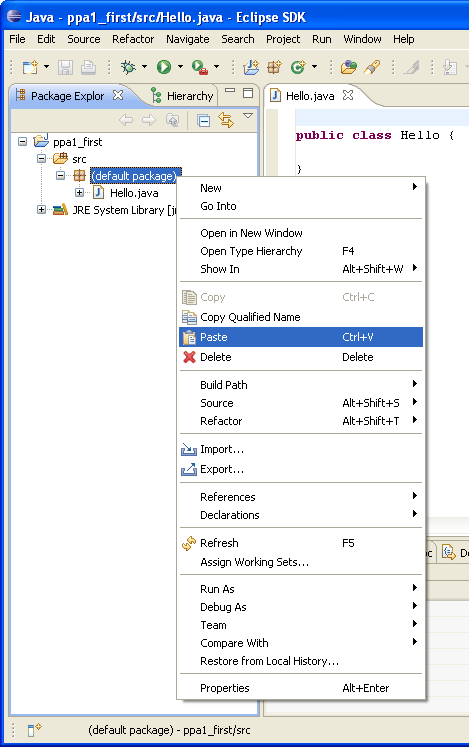469x747 pixels.
Task: Open the Run dropdown arrow
Action: tap(180, 67)
